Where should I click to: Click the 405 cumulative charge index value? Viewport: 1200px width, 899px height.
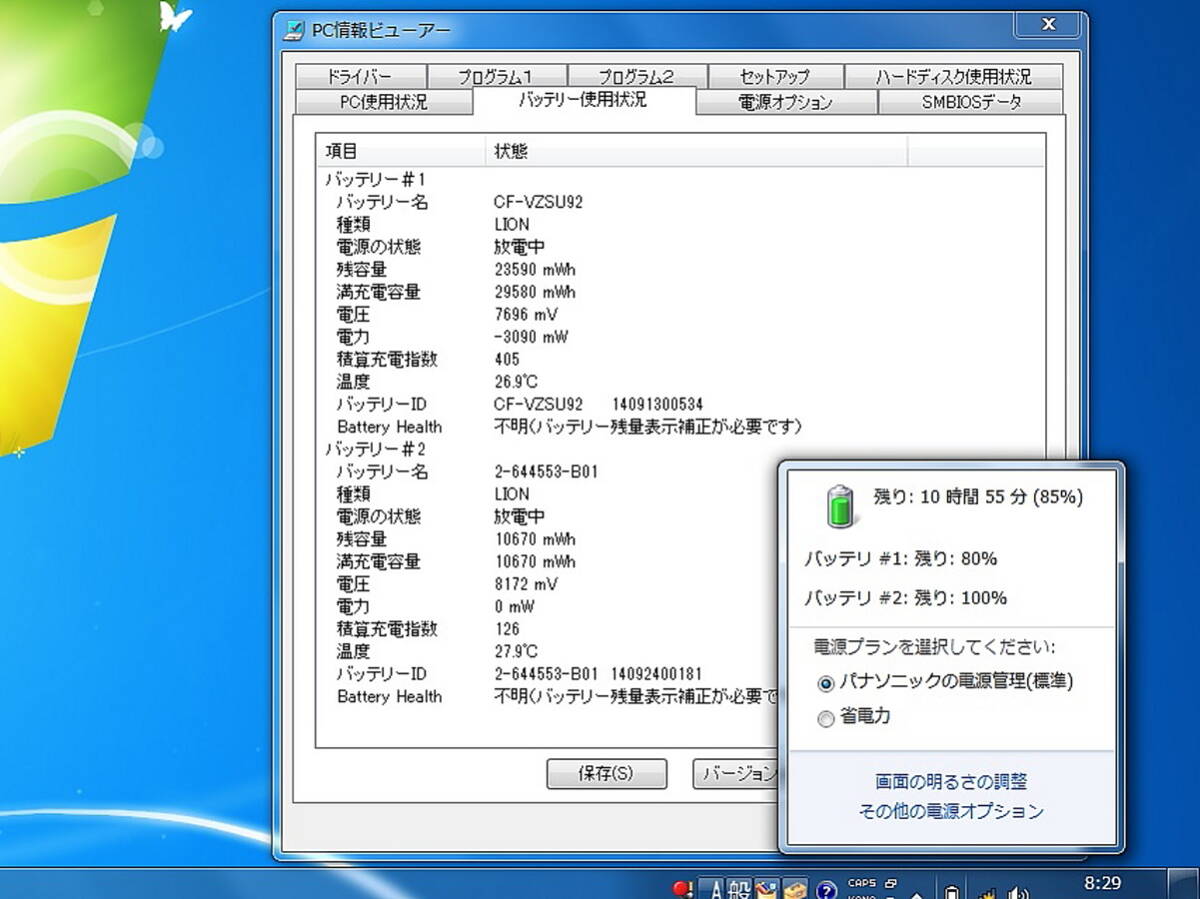[507, 359]
